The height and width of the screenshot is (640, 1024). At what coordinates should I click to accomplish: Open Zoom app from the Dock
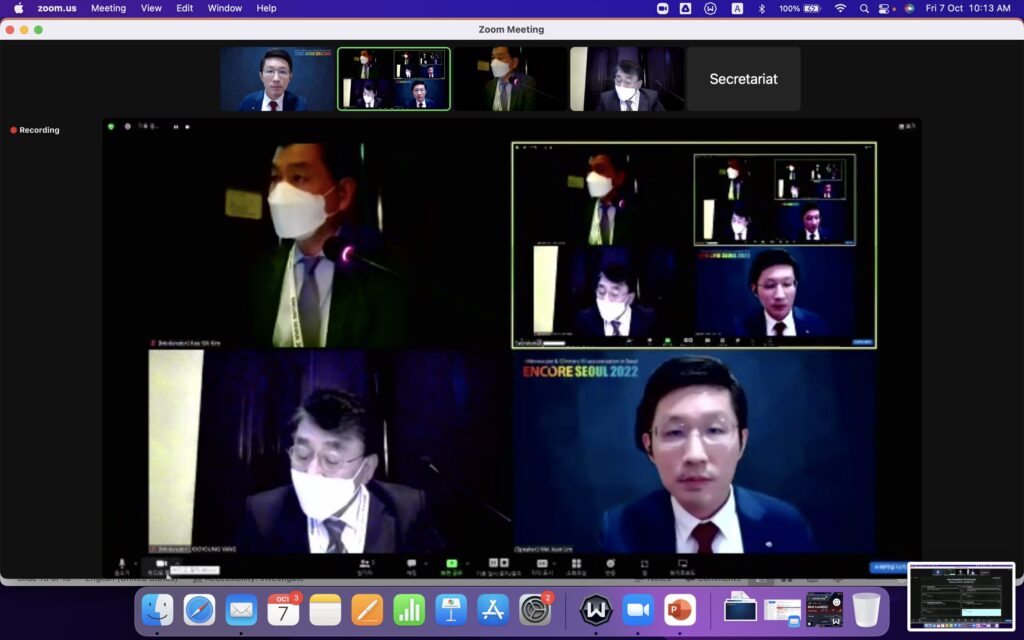[x=637, y=609]
